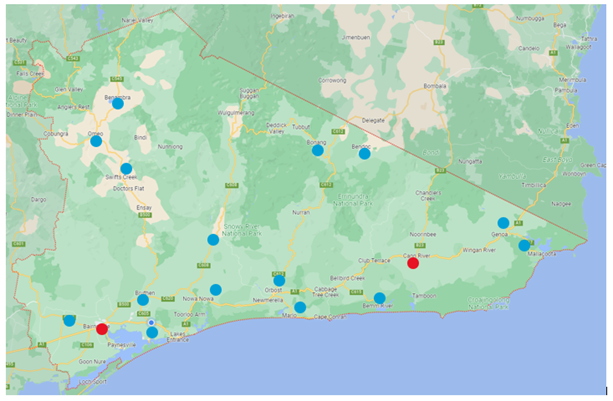Click the blue marker near Swifts Creek
The image size is (613, 401).
click(126, 169)
